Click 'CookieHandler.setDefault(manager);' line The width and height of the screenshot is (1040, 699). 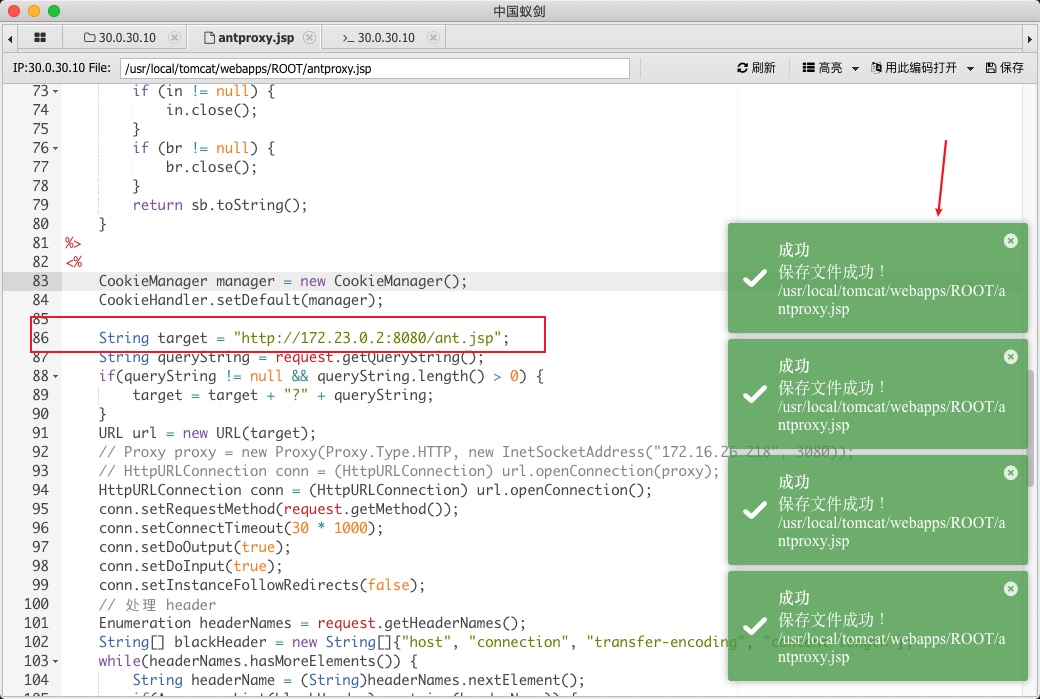point(241,300)
